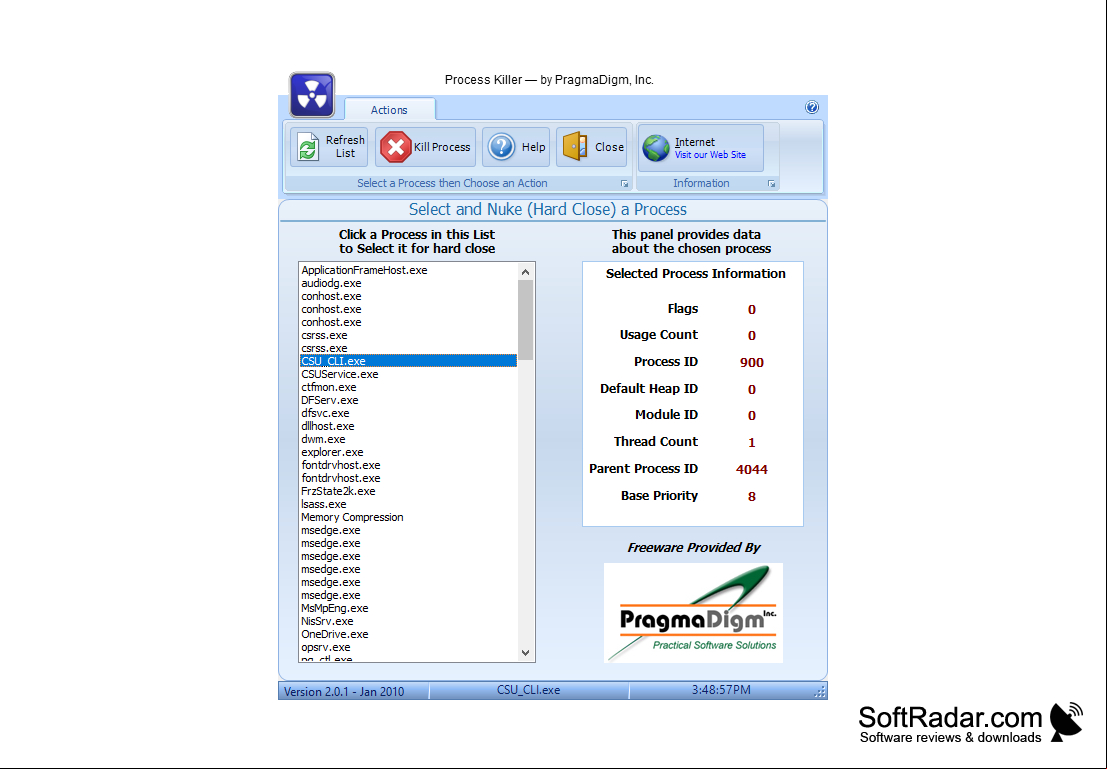Select explorer.exe process
Screen dimensions: 1107x769
point(408,452)
